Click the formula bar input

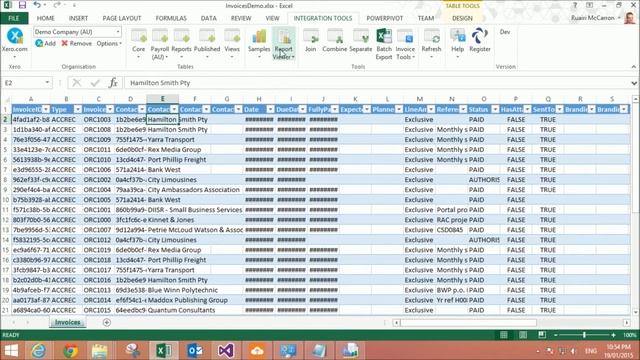[x=378, y=83]
